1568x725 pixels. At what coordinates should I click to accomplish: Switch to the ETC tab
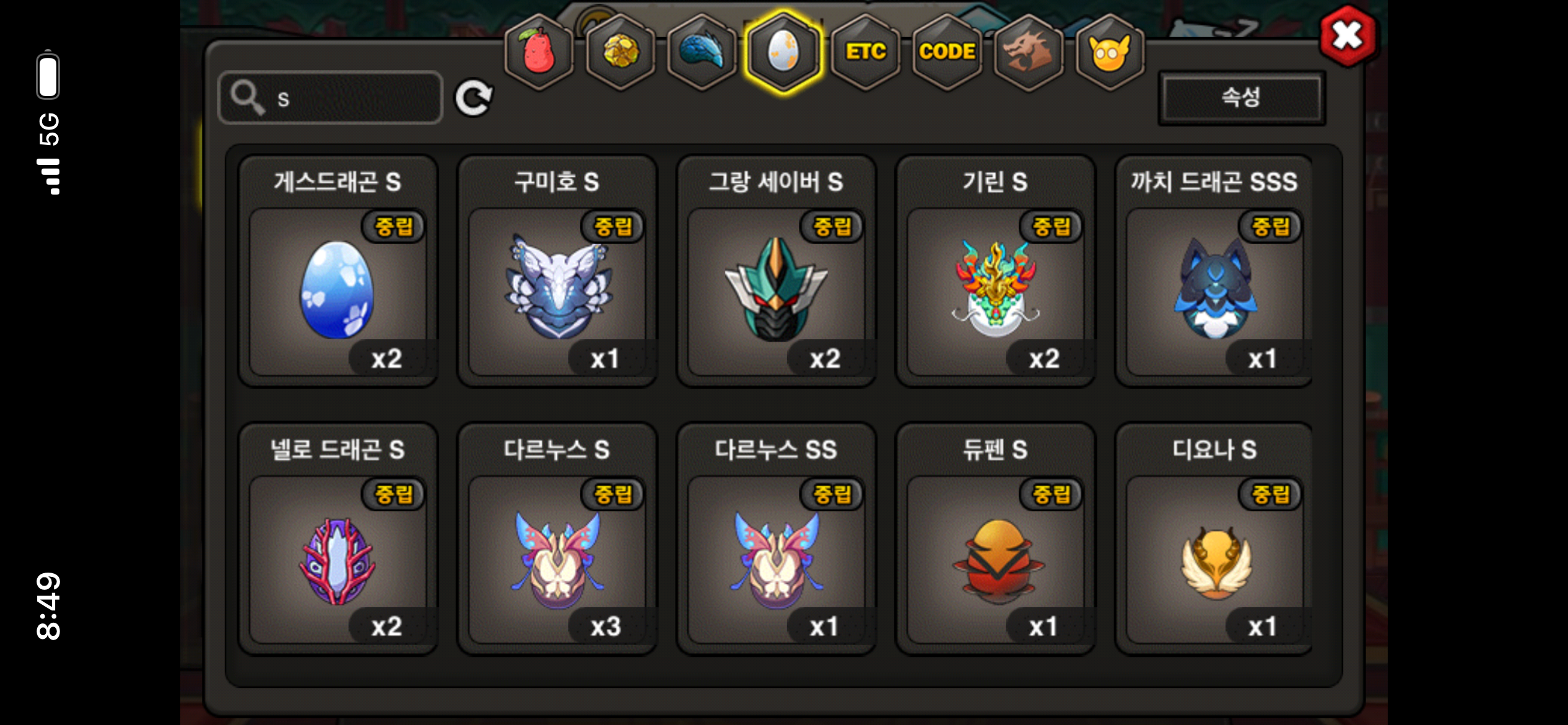pyautogui.click(x=865, y=52)
